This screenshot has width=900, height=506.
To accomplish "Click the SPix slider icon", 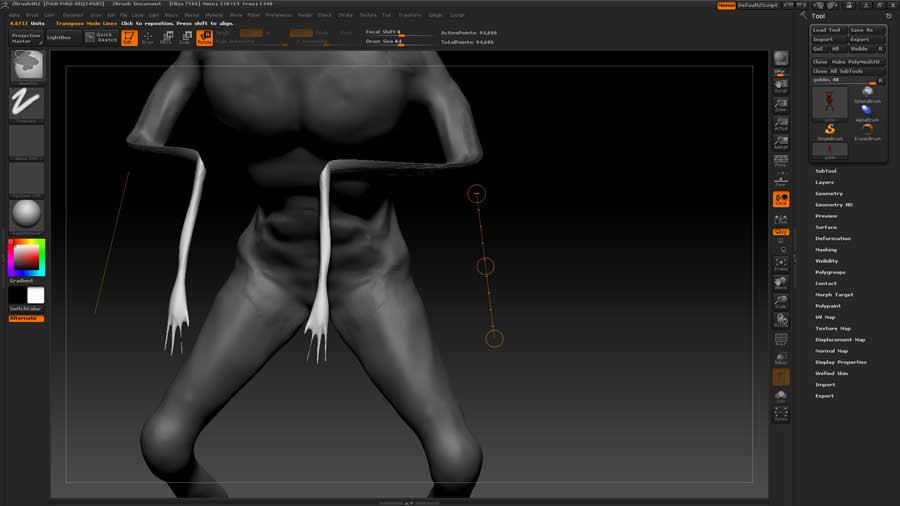I will click(781, 72).
